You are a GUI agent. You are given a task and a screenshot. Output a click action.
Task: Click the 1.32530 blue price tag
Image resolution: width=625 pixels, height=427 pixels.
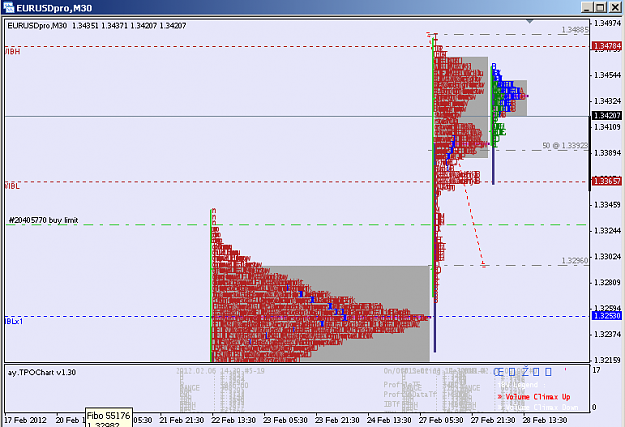607,316
